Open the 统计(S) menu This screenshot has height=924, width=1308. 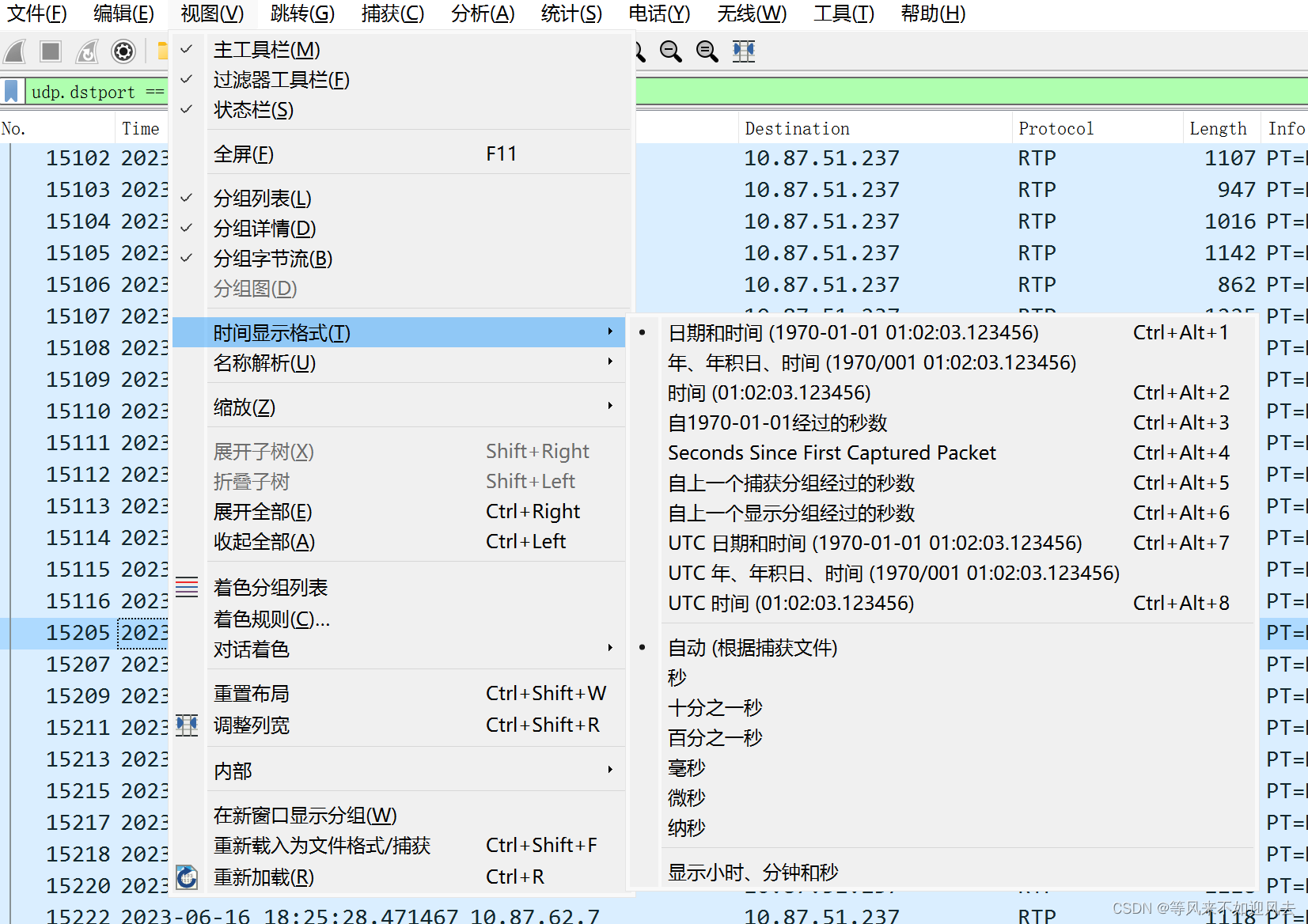[x=571, y=13]
